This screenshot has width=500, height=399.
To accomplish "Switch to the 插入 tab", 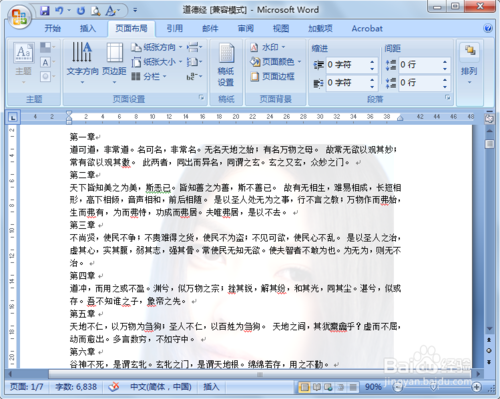I will [x=88, y=28].
